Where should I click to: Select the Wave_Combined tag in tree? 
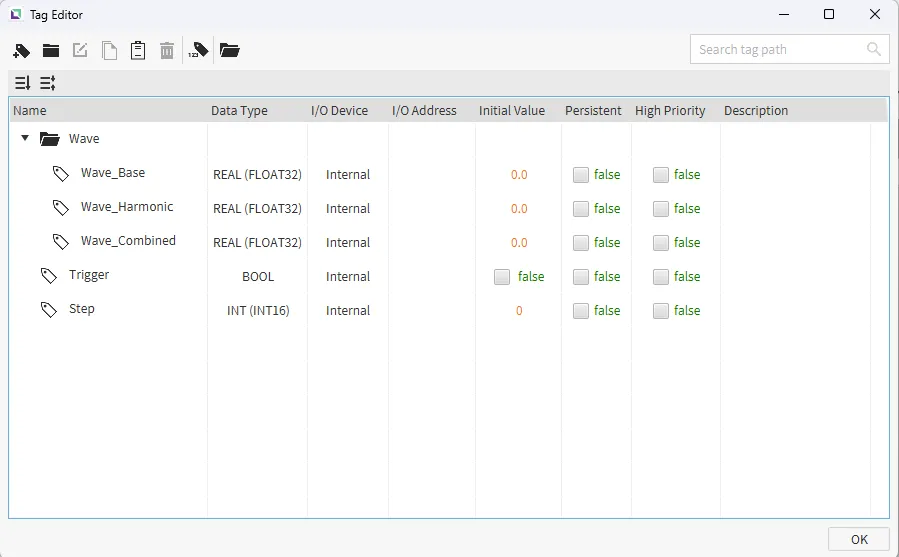click(x=128, y=241)
